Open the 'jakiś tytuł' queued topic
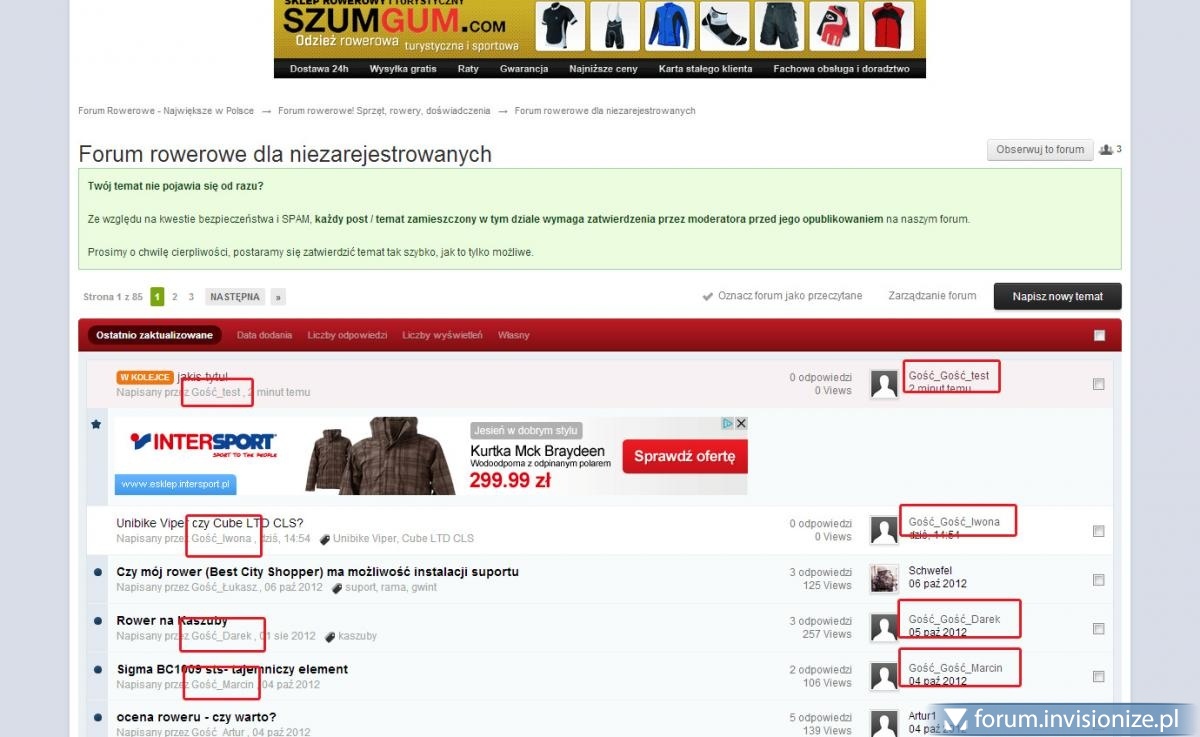The width and height of the screenshot is (1200, 737). (202, 377)
